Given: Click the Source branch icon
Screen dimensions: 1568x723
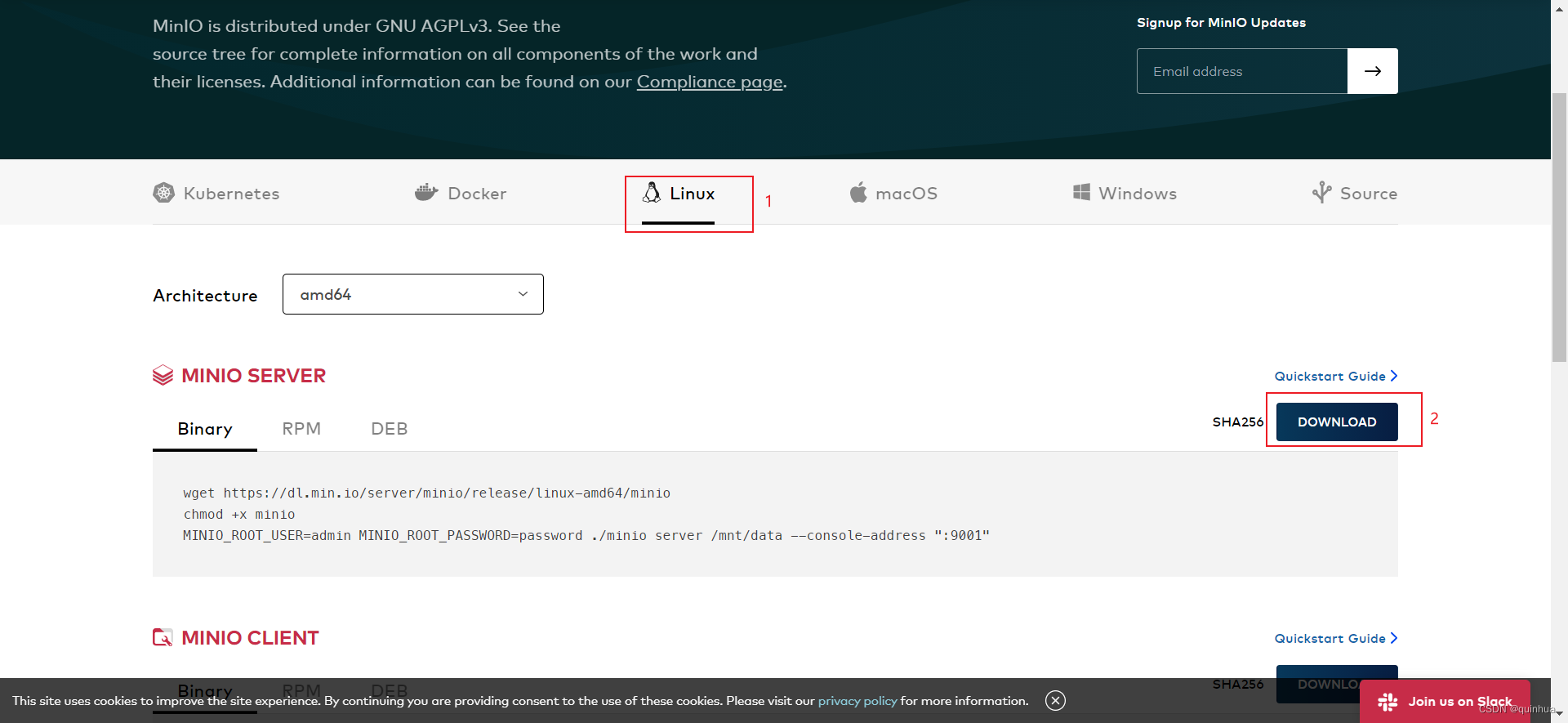Looking at the screenshot, I should pyautogui.click(x=1321, y=193).
